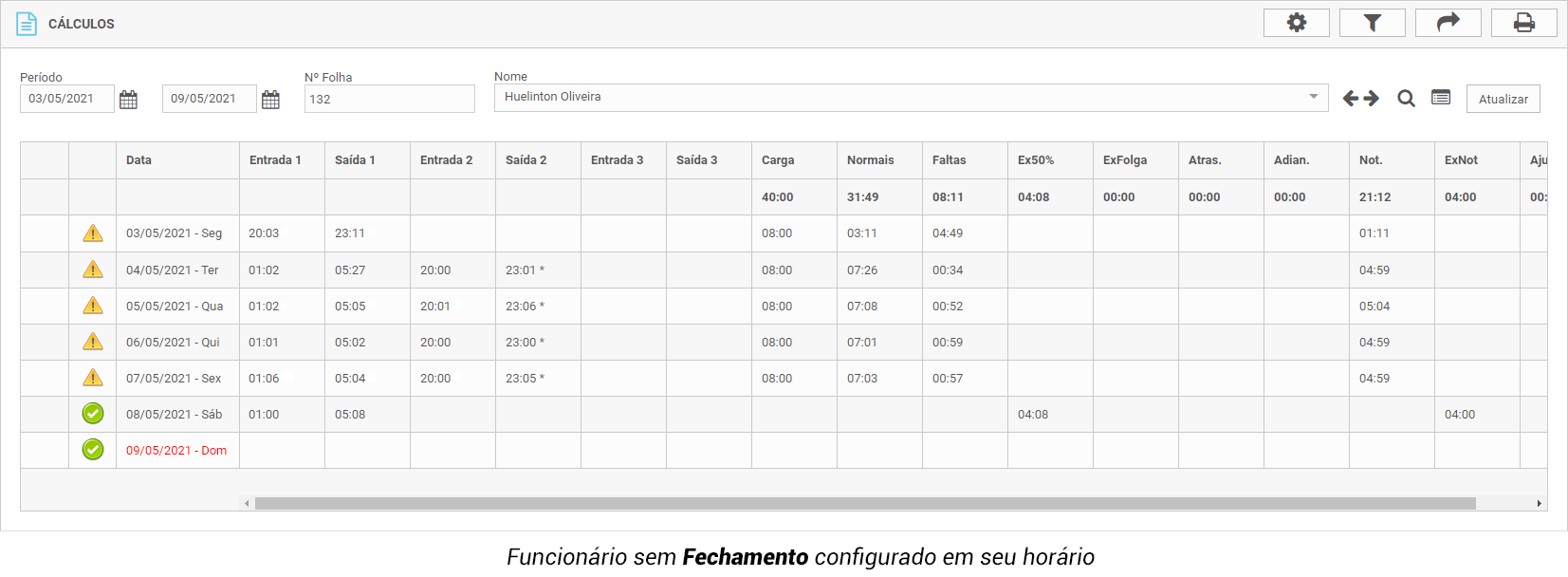Click the horizontal scrollbar thumb
The height and width of the screenshot is (577, 1568).
[x=864, y=504]
